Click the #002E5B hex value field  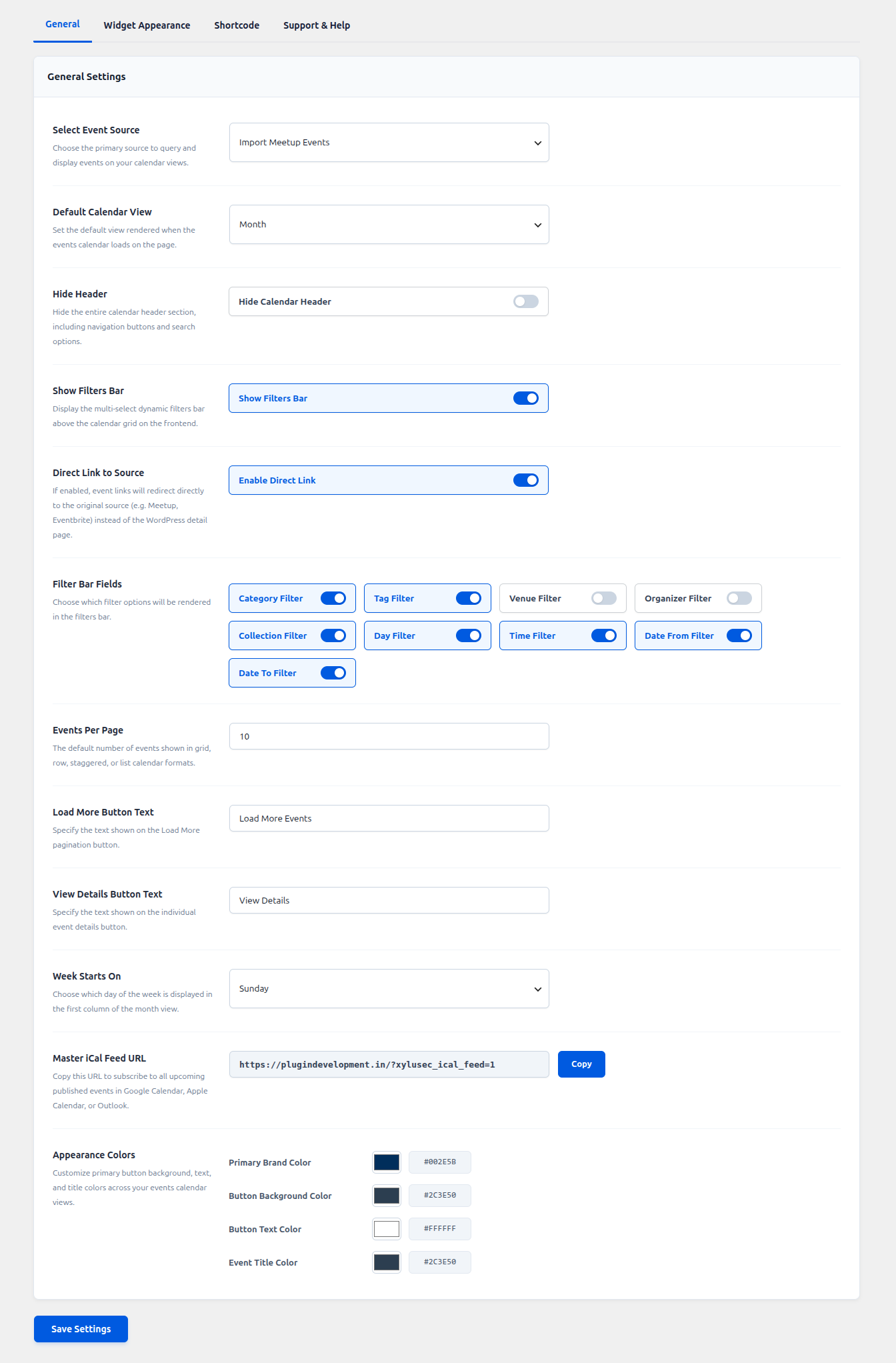coord(440,1162)
